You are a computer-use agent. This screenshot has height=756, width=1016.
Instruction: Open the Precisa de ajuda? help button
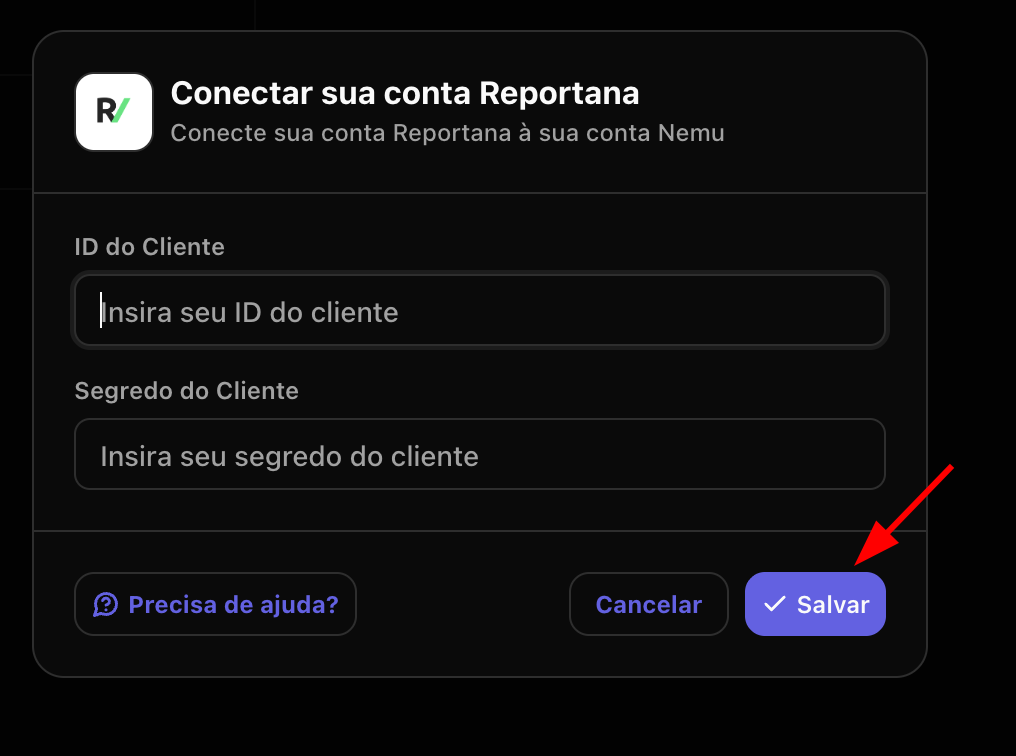[215, 604]
